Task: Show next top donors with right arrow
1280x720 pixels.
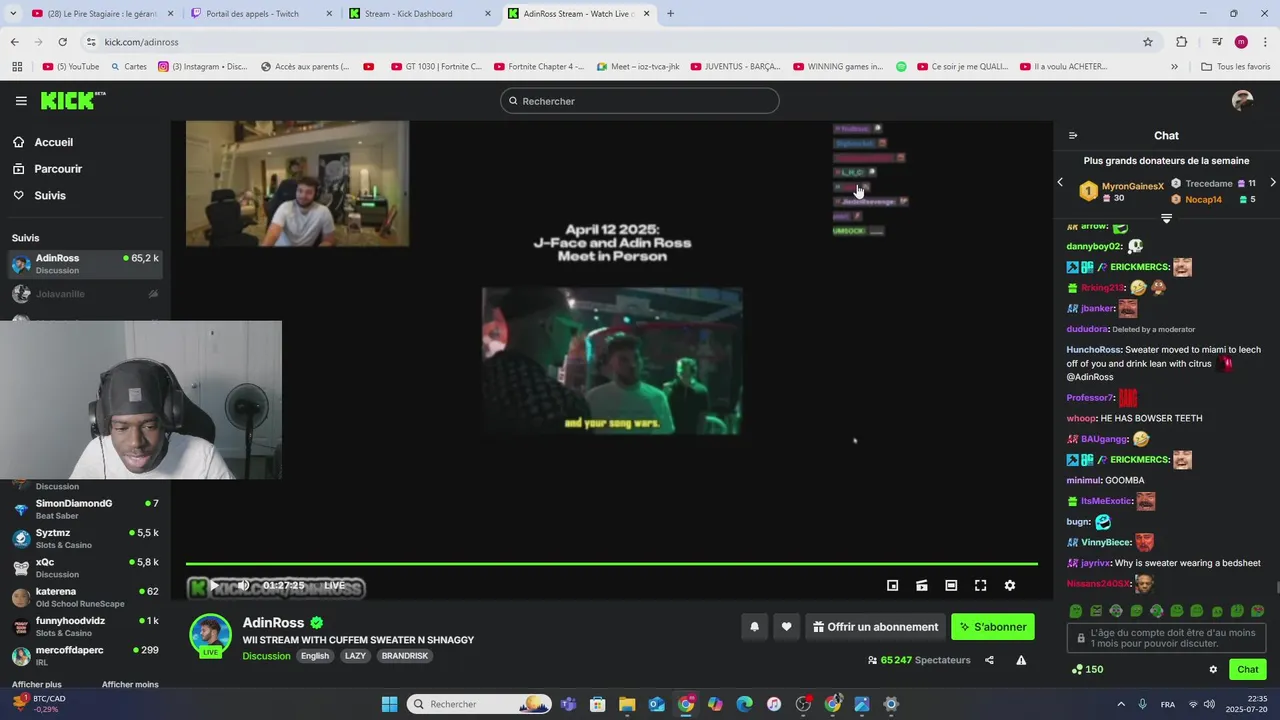Action: tap(1272, 183)
